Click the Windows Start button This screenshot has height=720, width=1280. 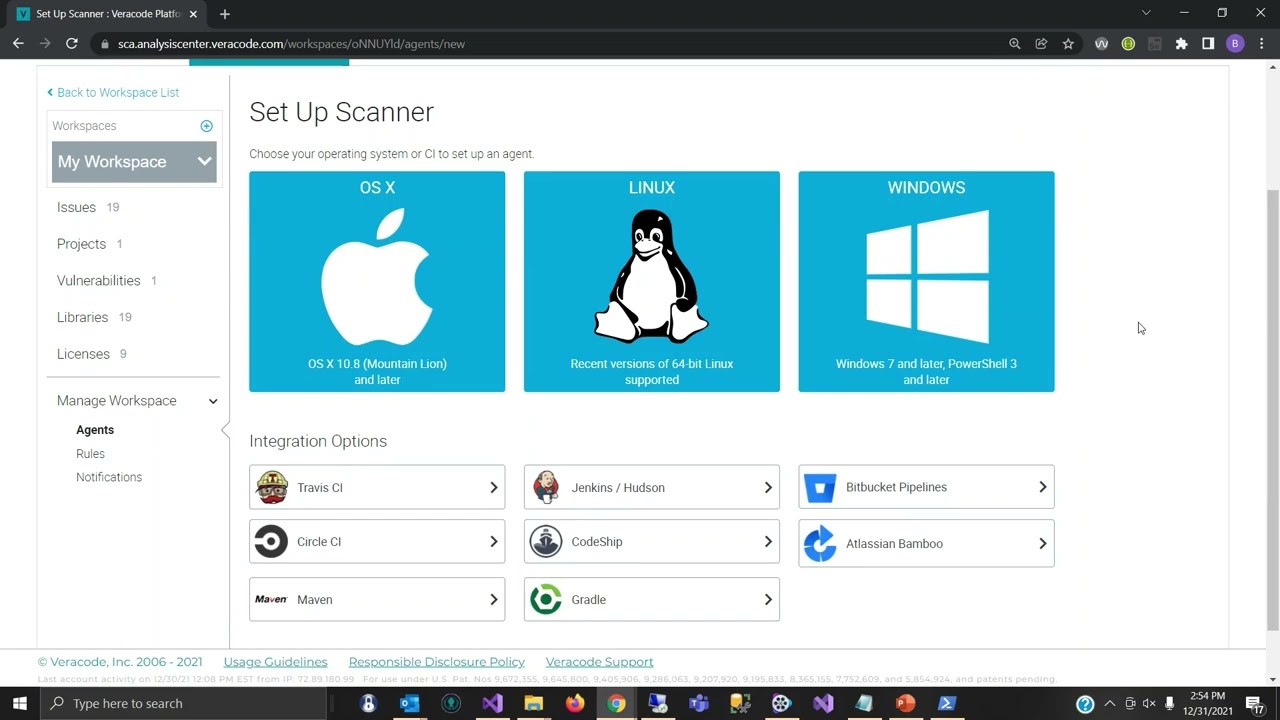pos(20,703)
